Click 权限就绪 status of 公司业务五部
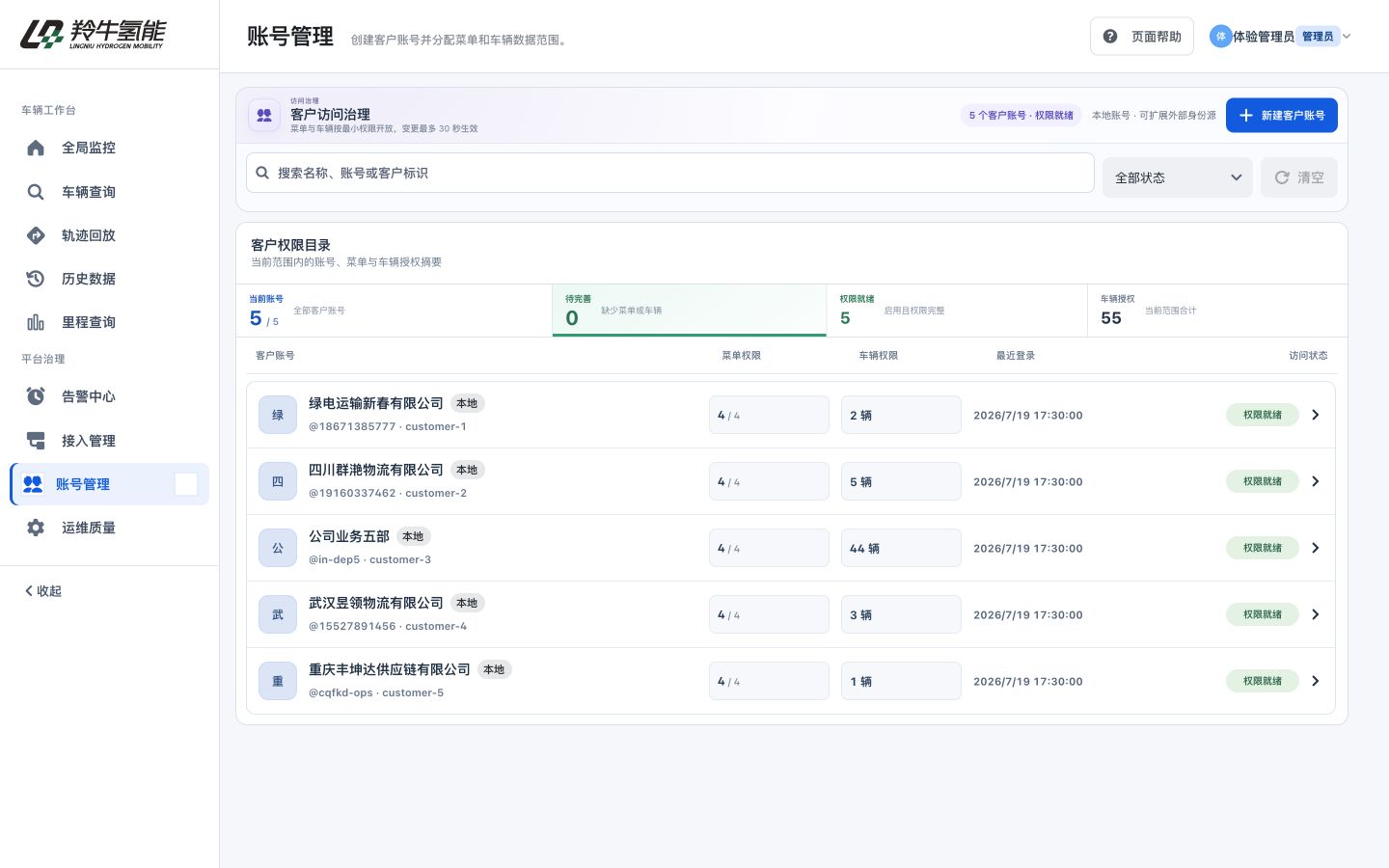Screen dimensions: 1389x868 [1263, 548]
